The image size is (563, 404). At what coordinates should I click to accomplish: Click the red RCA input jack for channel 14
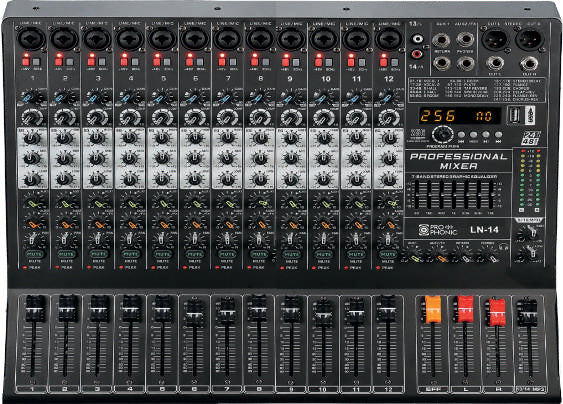(417, 54)
